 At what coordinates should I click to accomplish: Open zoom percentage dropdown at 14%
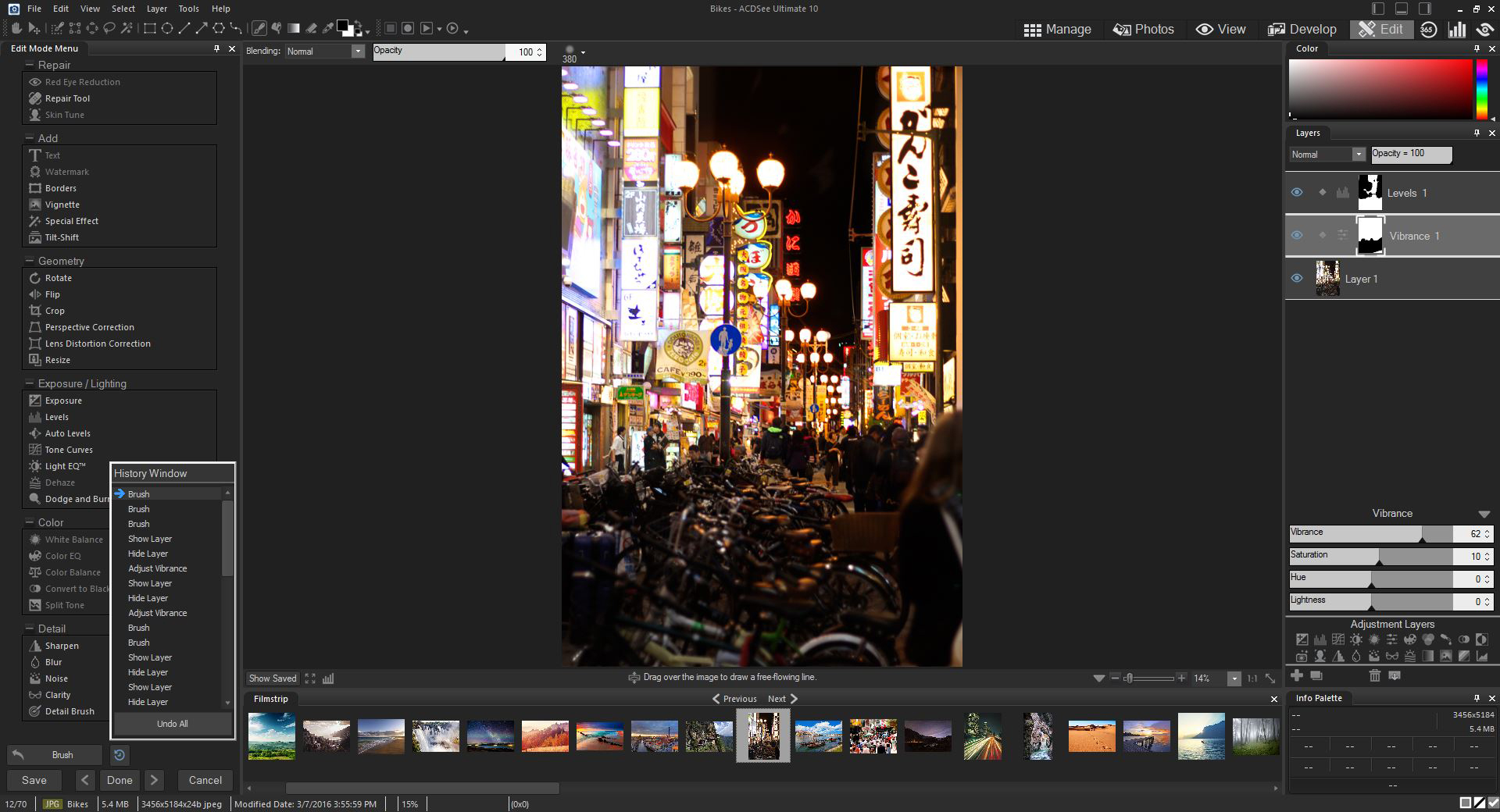(x=1234, y=678)
